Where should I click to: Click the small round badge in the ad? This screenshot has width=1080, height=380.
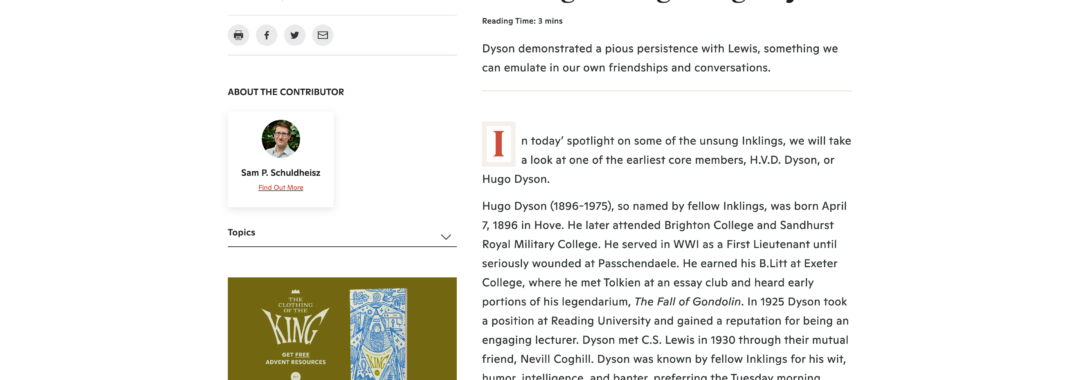point(295,376)
